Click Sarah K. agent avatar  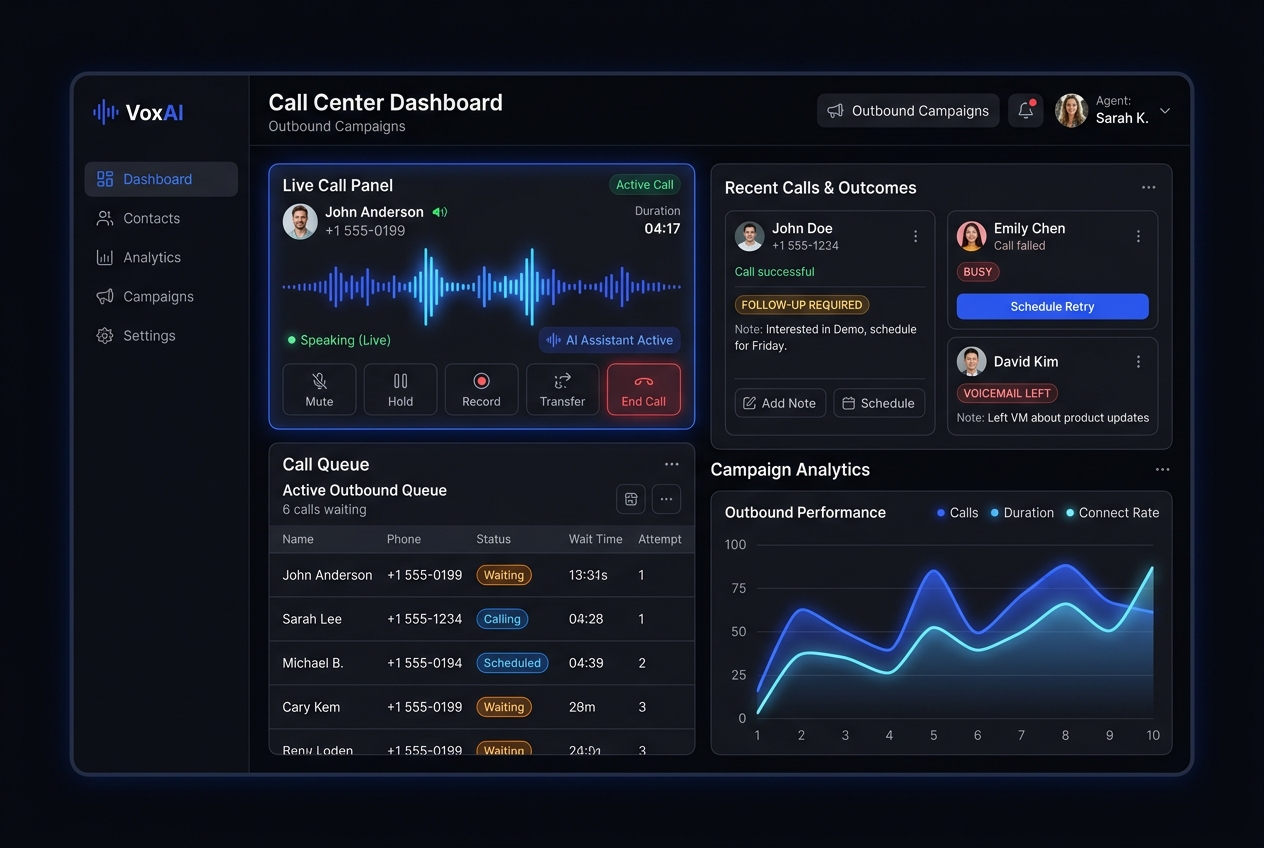[x=1071, y=110]
